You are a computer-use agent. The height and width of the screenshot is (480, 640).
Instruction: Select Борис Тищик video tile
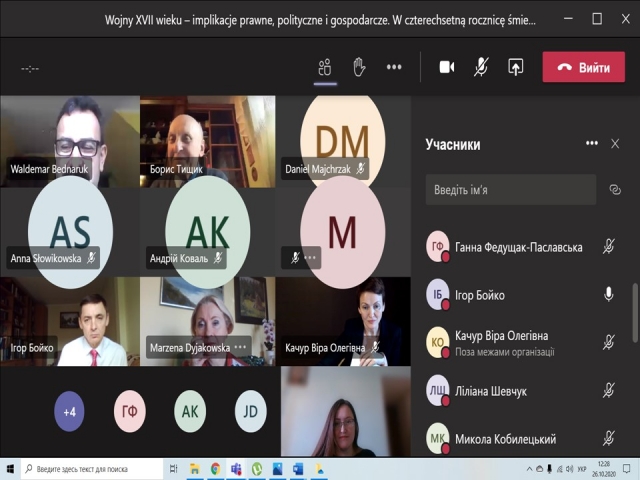(x=207, y=141)
